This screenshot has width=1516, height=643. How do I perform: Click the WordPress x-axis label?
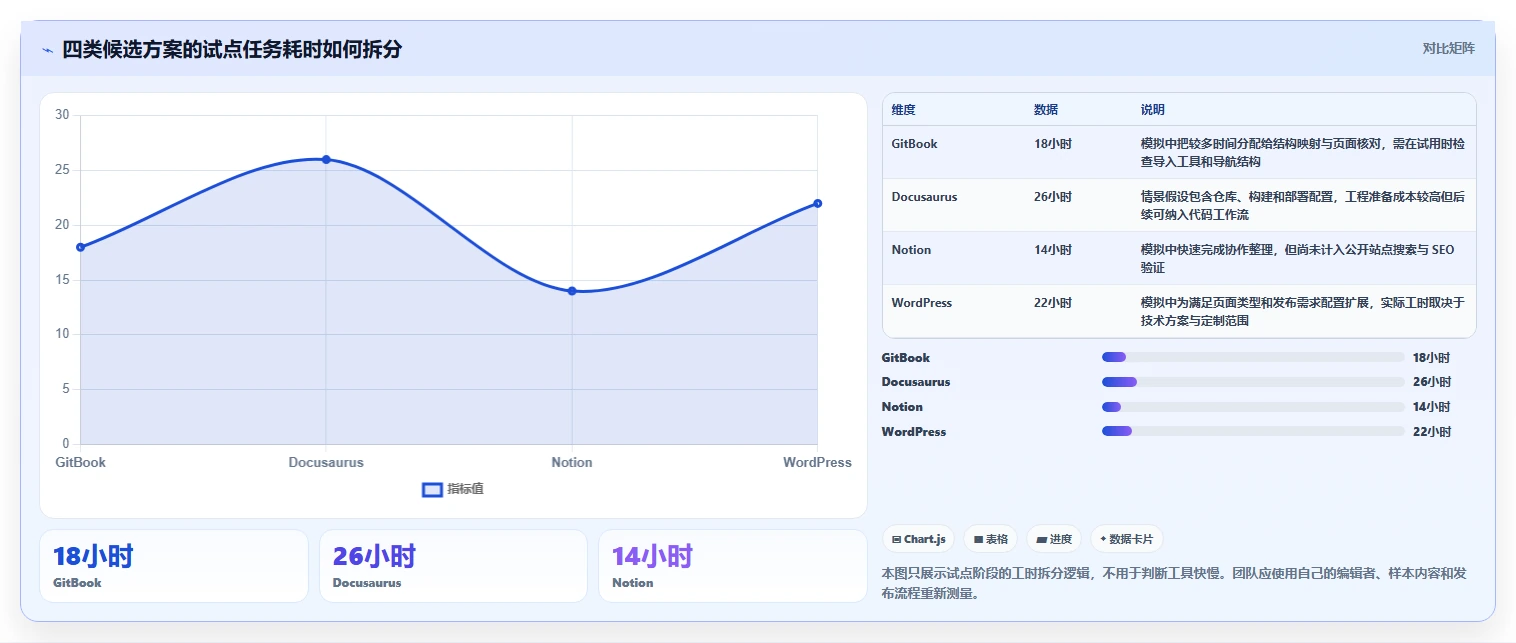[x=817, y=463]
